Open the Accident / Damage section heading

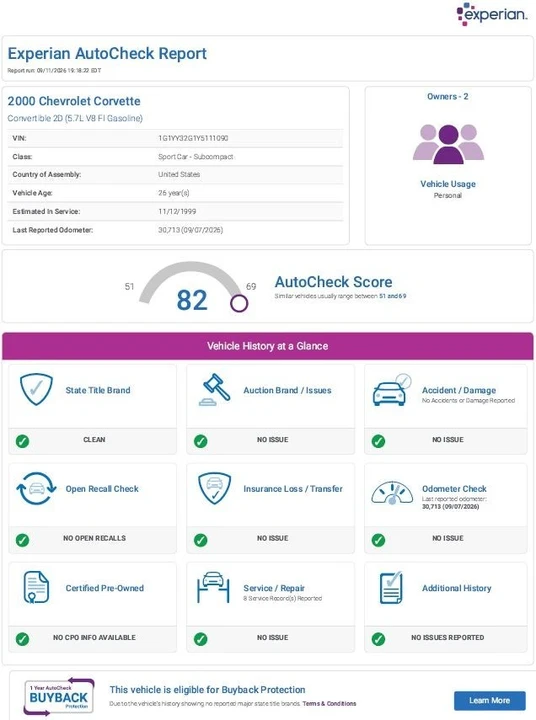(459, 390)
